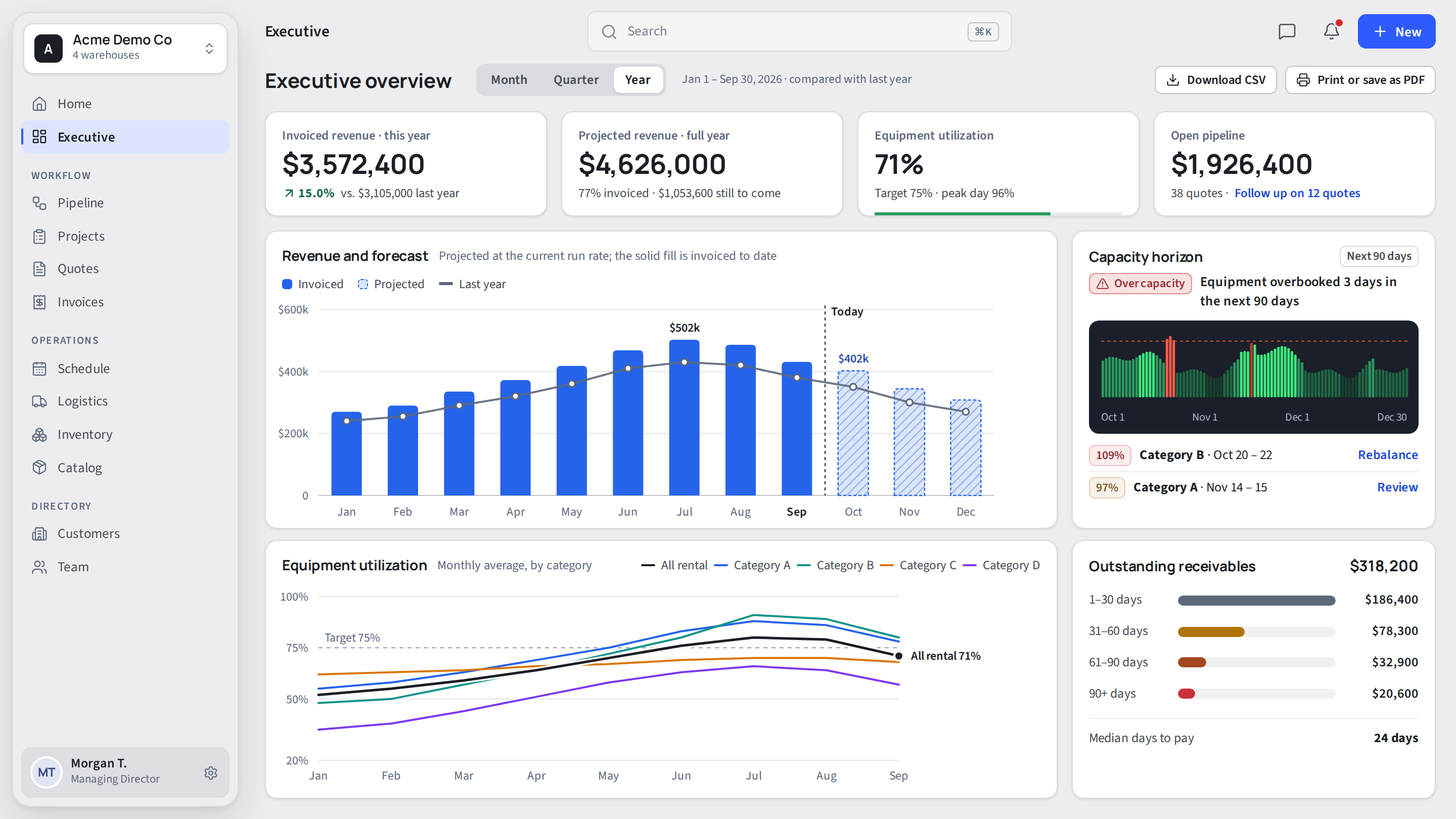Open the notifications bell

coord(1331,32)
